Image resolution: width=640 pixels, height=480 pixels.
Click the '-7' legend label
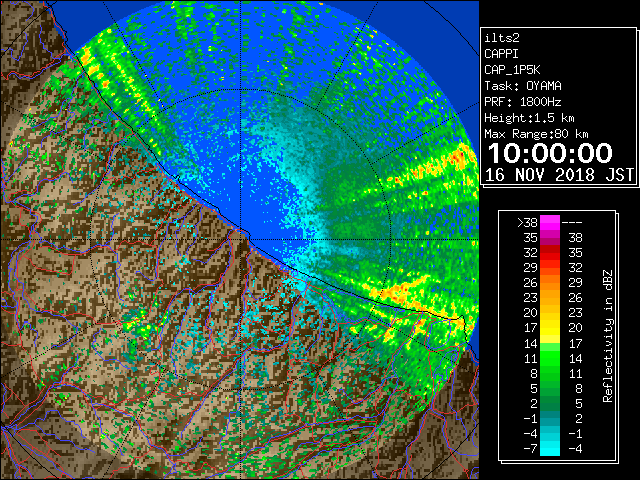click(x=530, y=448)
